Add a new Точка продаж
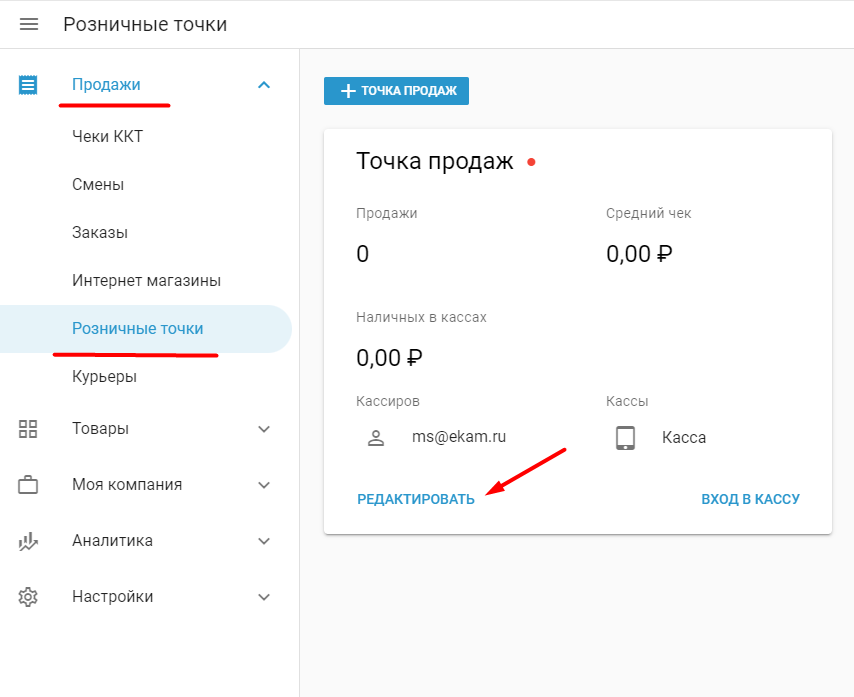The width and height of the screenshot is (854, 697). pos(396,91)
